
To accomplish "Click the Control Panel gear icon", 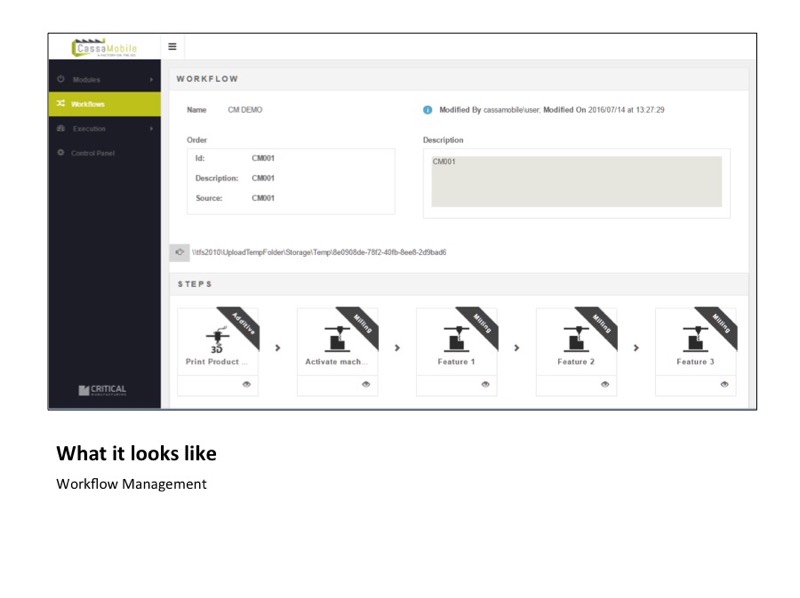I will click(x=61, y=153).
